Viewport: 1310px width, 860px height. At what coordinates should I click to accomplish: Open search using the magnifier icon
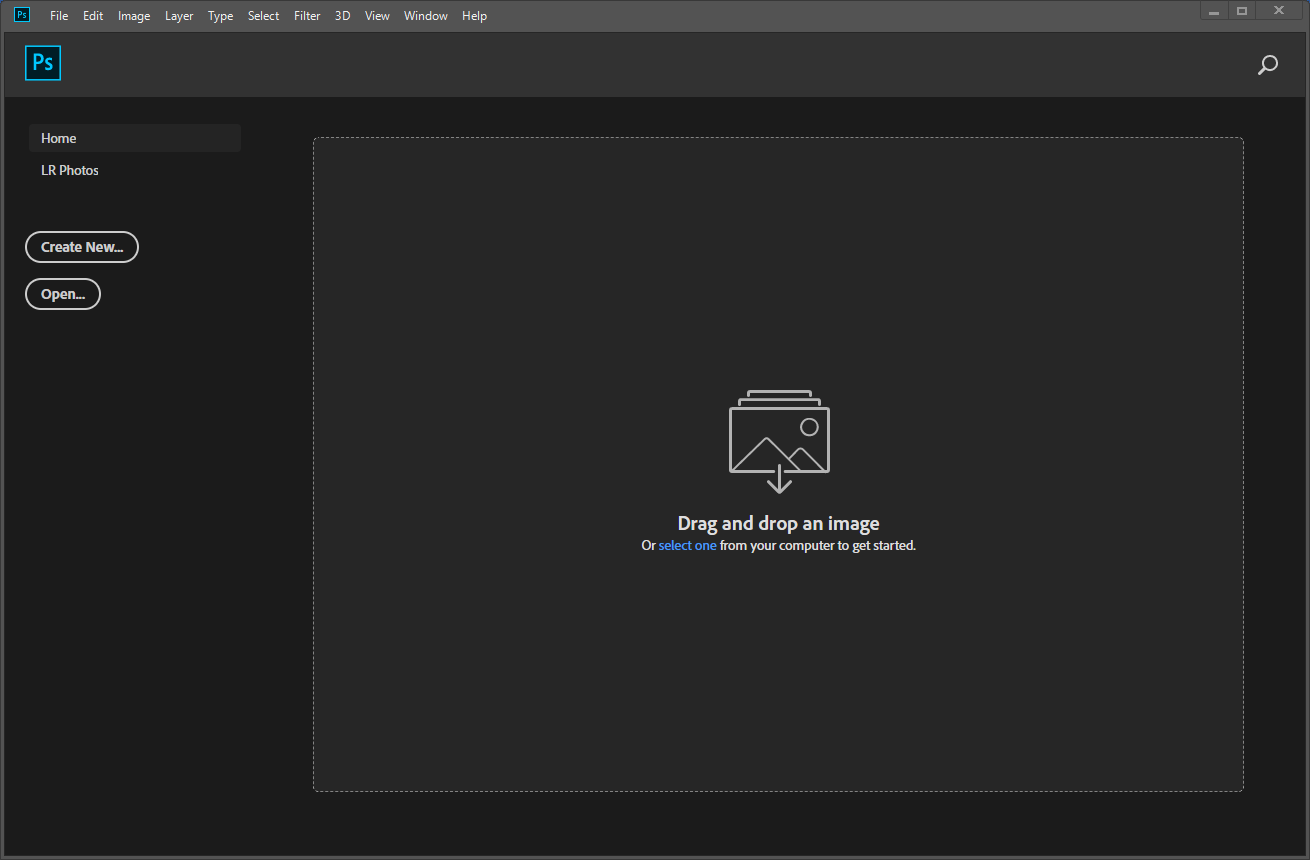[x=1267, y=64]
